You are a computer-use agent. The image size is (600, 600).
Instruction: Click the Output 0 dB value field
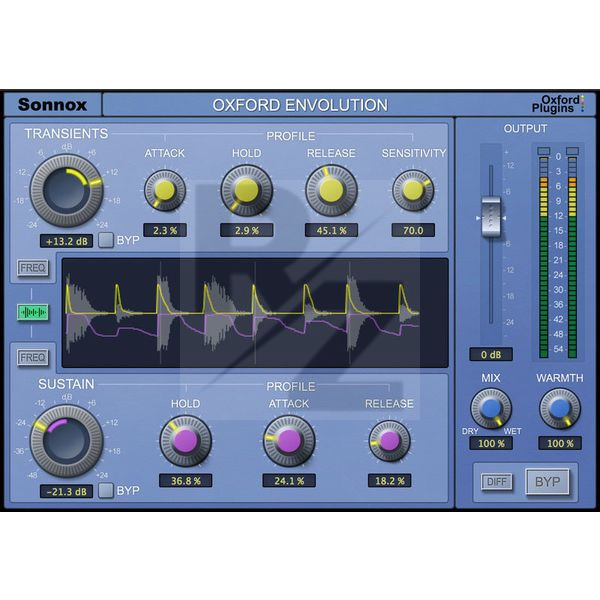tap(491, 354)
